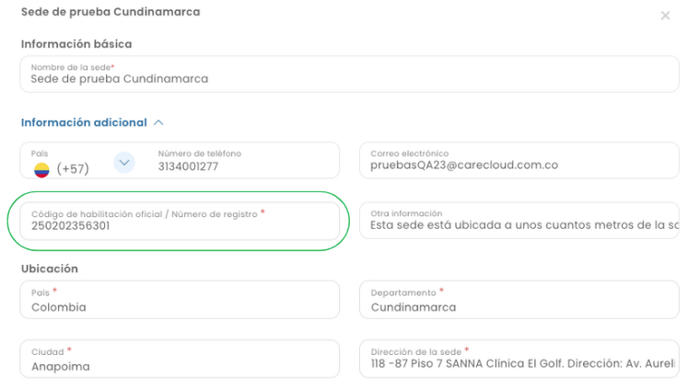Click the 250202356301 registration number value
The image size is (688, 390).
click(70, 226)
